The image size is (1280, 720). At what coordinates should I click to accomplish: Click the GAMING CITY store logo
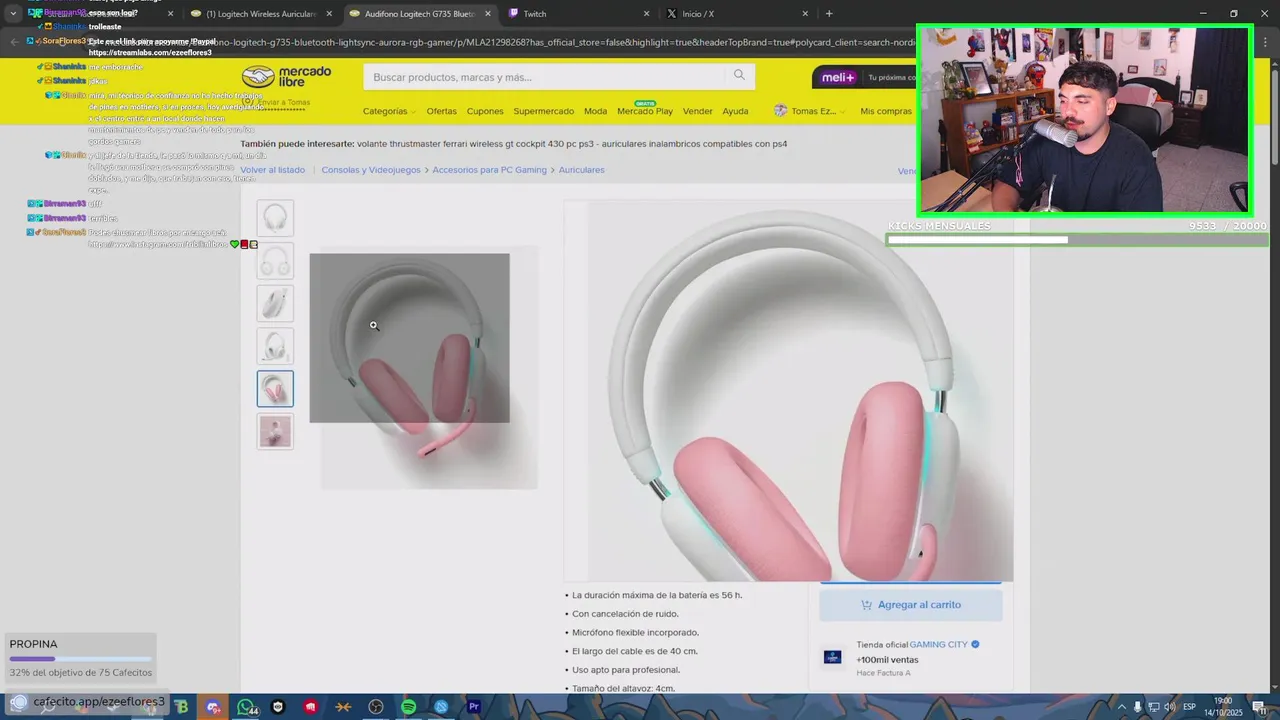coord(832,657)
